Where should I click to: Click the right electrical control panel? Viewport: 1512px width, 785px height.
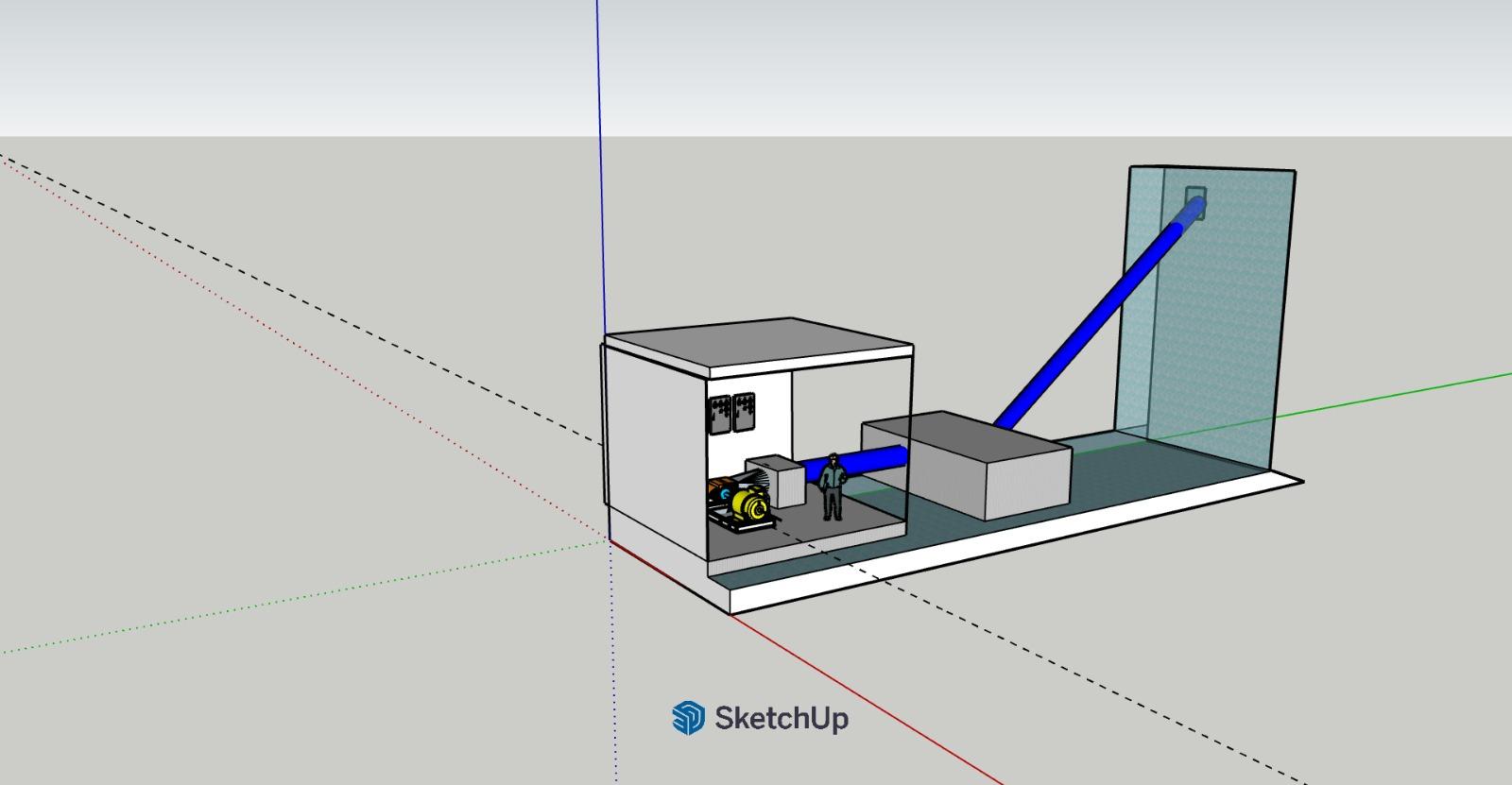[745, 412]
